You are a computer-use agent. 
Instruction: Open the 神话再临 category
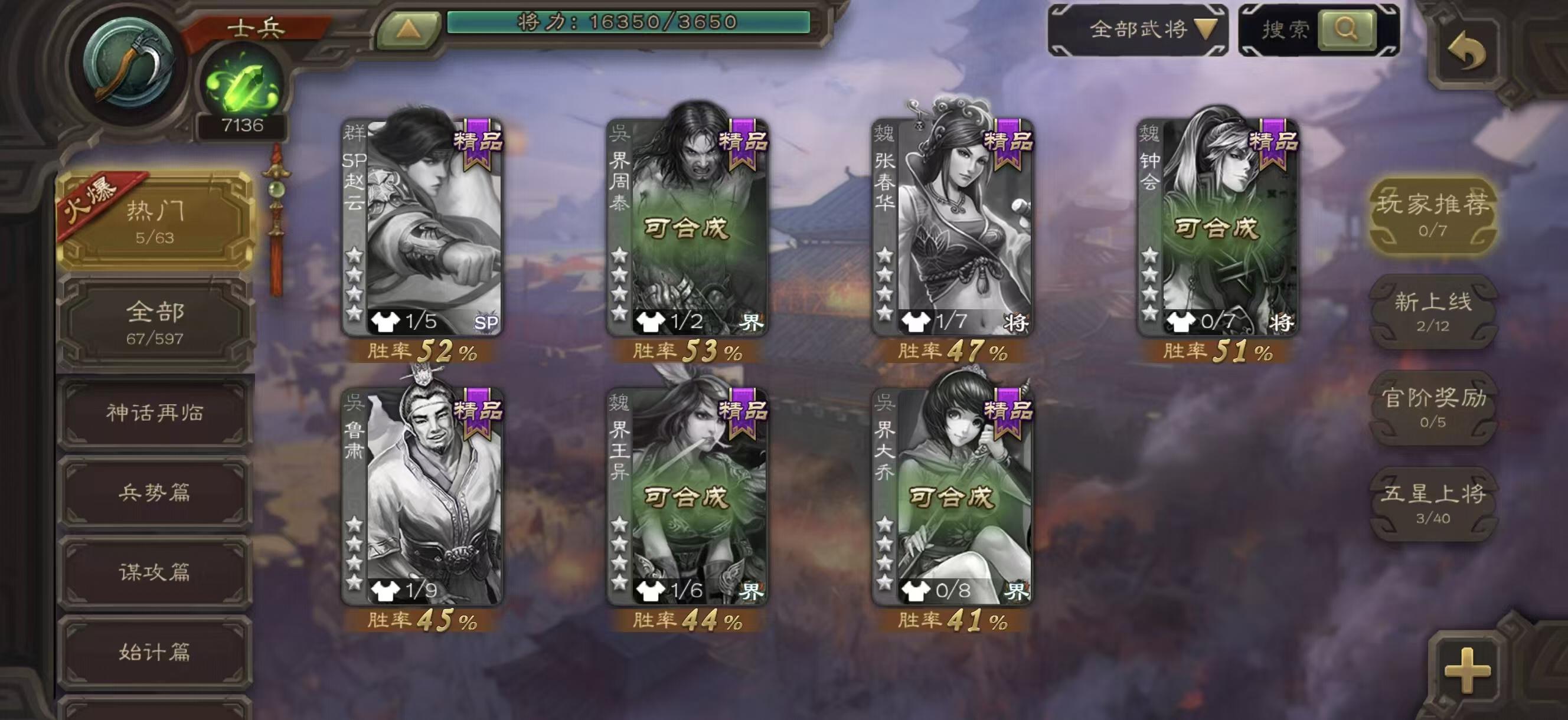(155, 413)
